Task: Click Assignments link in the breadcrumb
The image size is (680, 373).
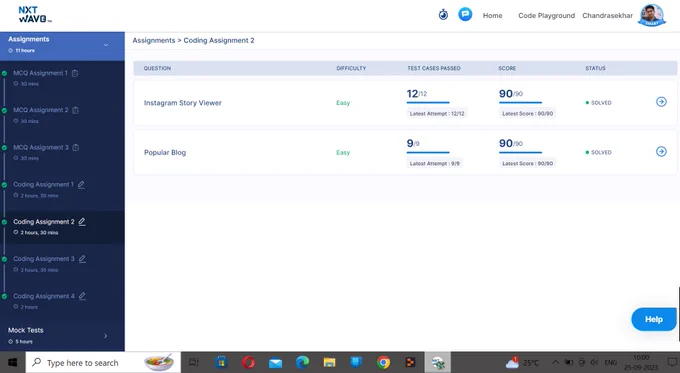Action: click(x=154, y=40)
